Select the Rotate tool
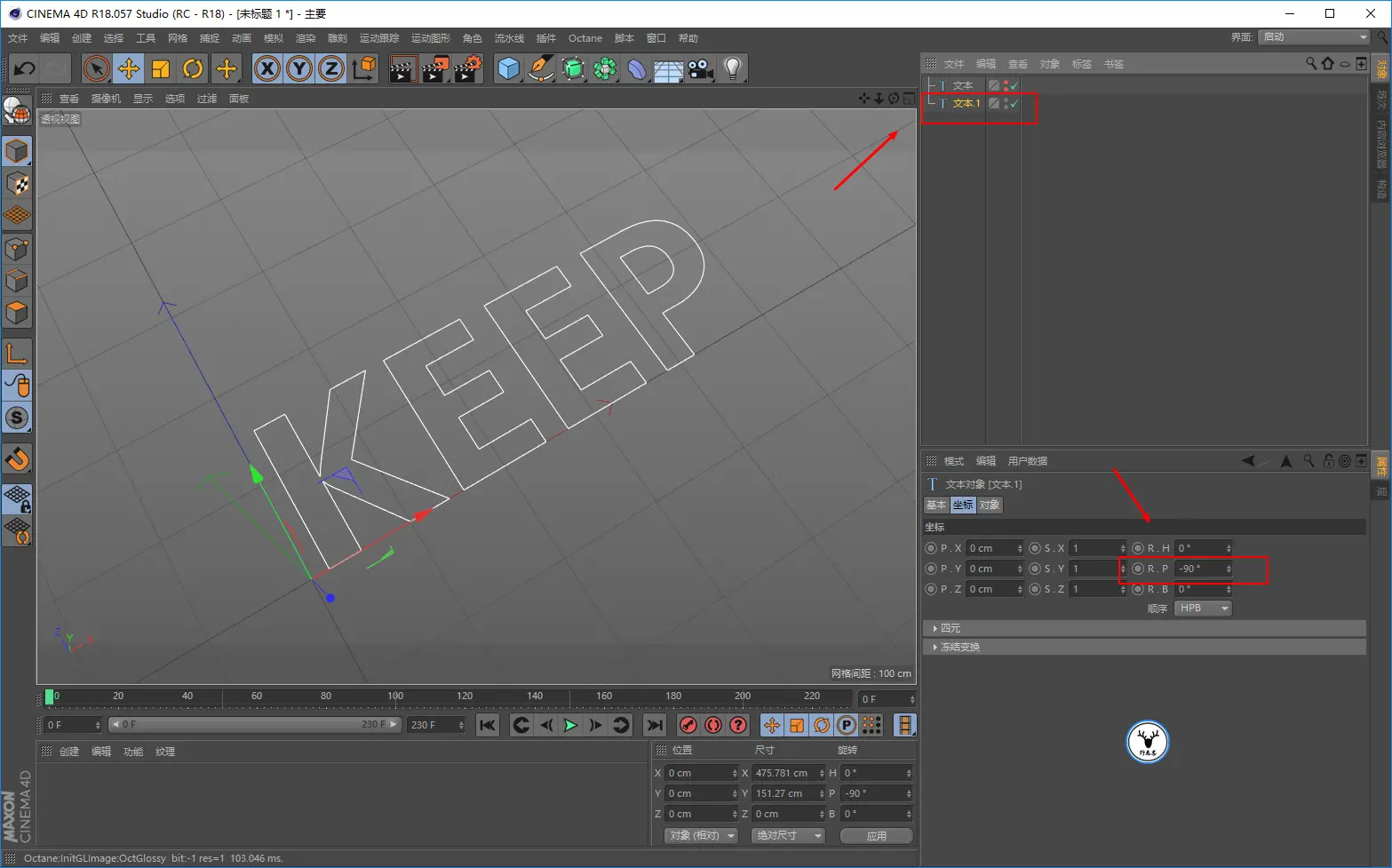This screenshot has height=868, width=1392. pyautogui.click(x=193, y=68)
